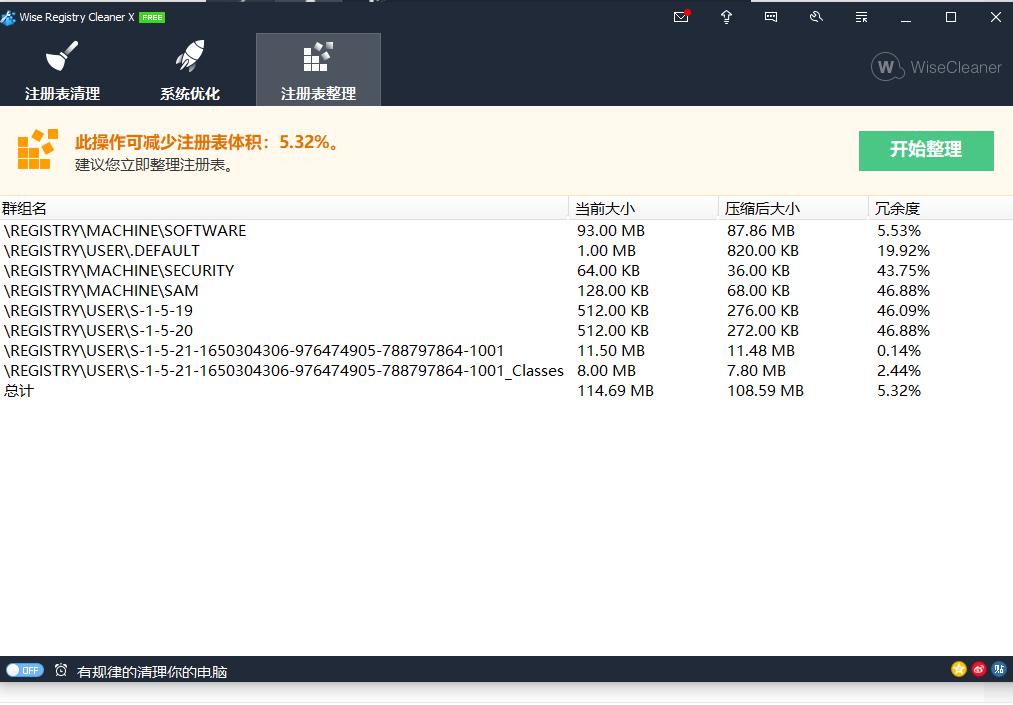This screenshot has width=1013, height=705.
Task: Click the alarm clock scheduling icon
Action: (60, 671)
